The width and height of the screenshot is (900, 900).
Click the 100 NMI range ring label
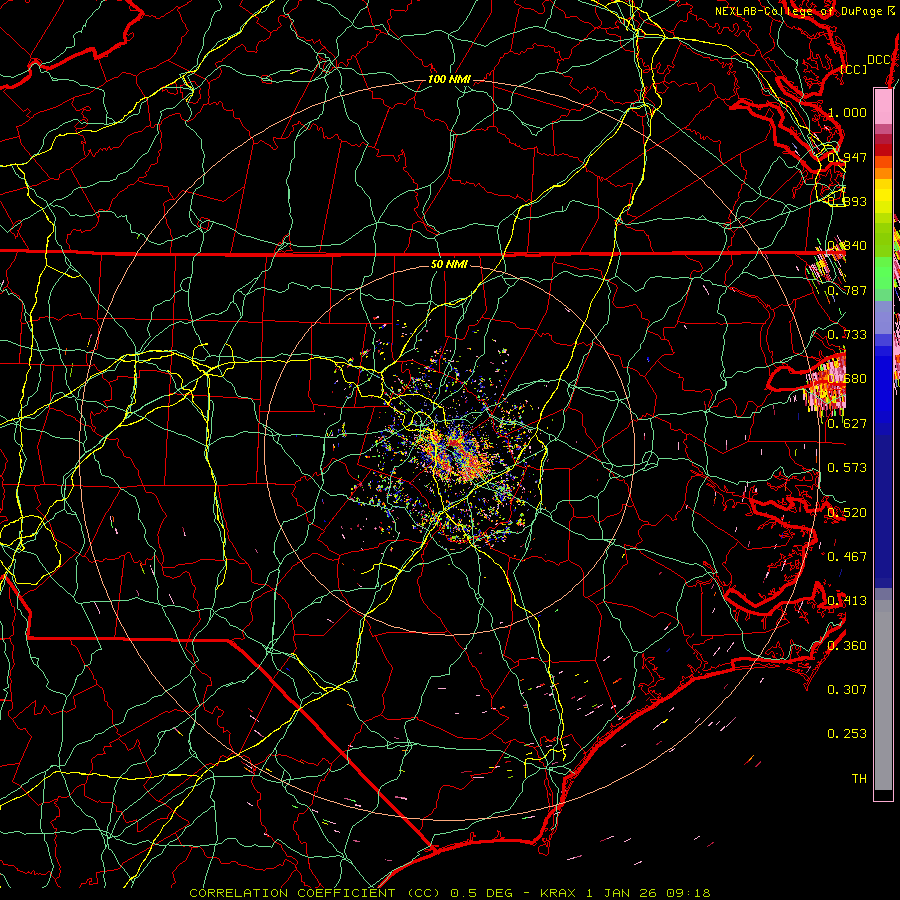pyautogui.click(x=449, y=79)
